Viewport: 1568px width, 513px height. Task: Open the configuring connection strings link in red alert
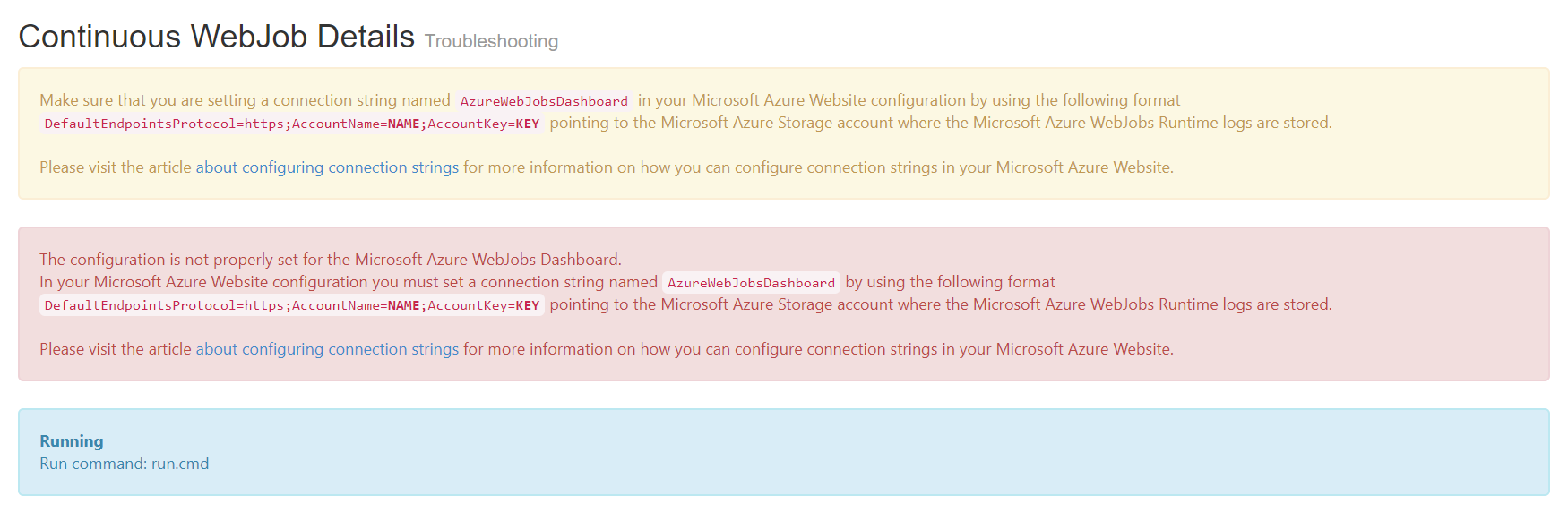(327, 349)
